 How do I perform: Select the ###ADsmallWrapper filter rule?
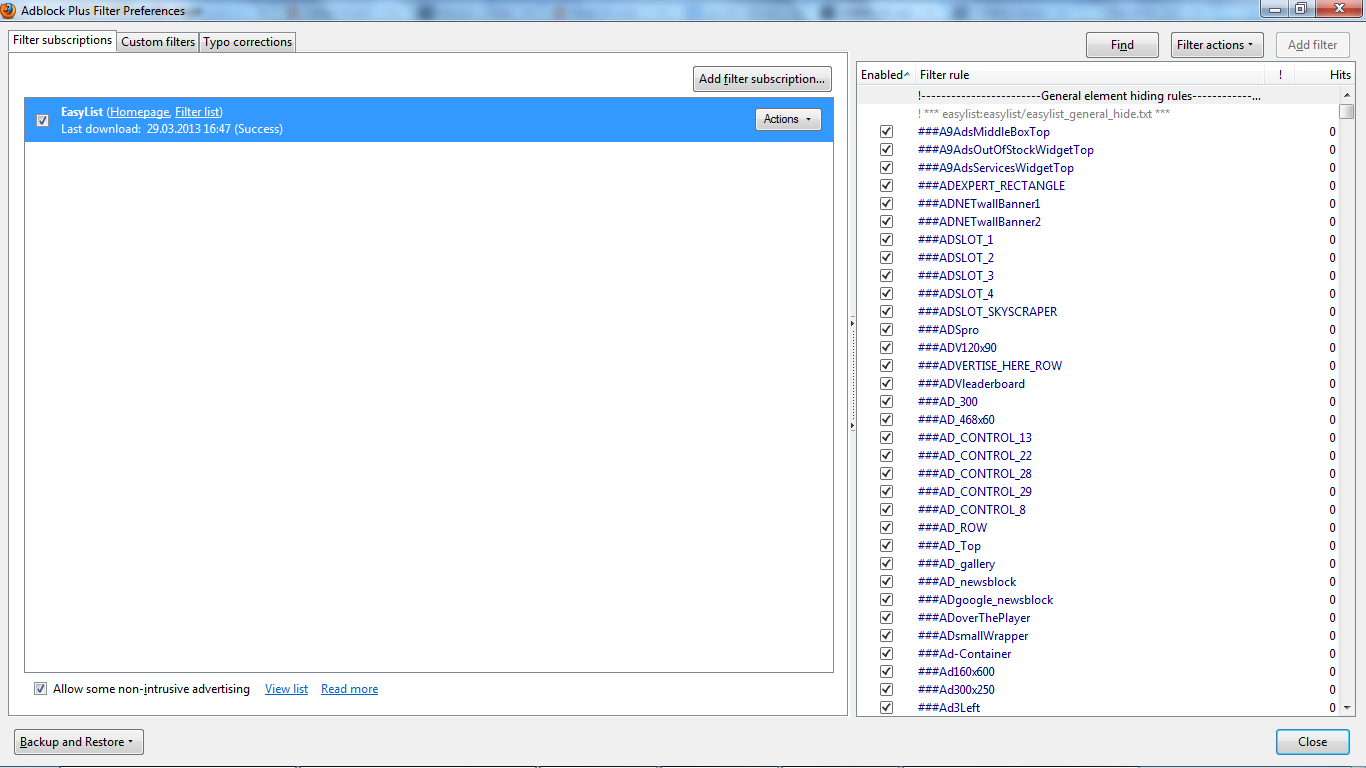pos(972,636)
